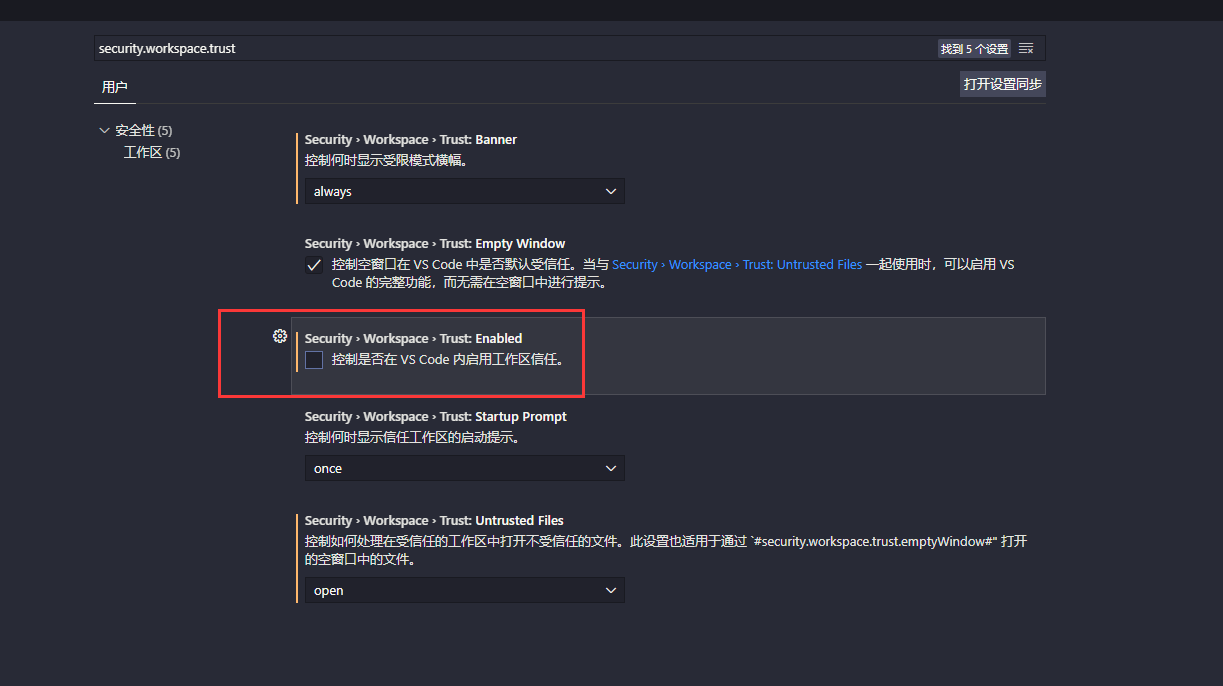Click the 找到 5 个设置 badge
1223x686 pixels.
974,47
